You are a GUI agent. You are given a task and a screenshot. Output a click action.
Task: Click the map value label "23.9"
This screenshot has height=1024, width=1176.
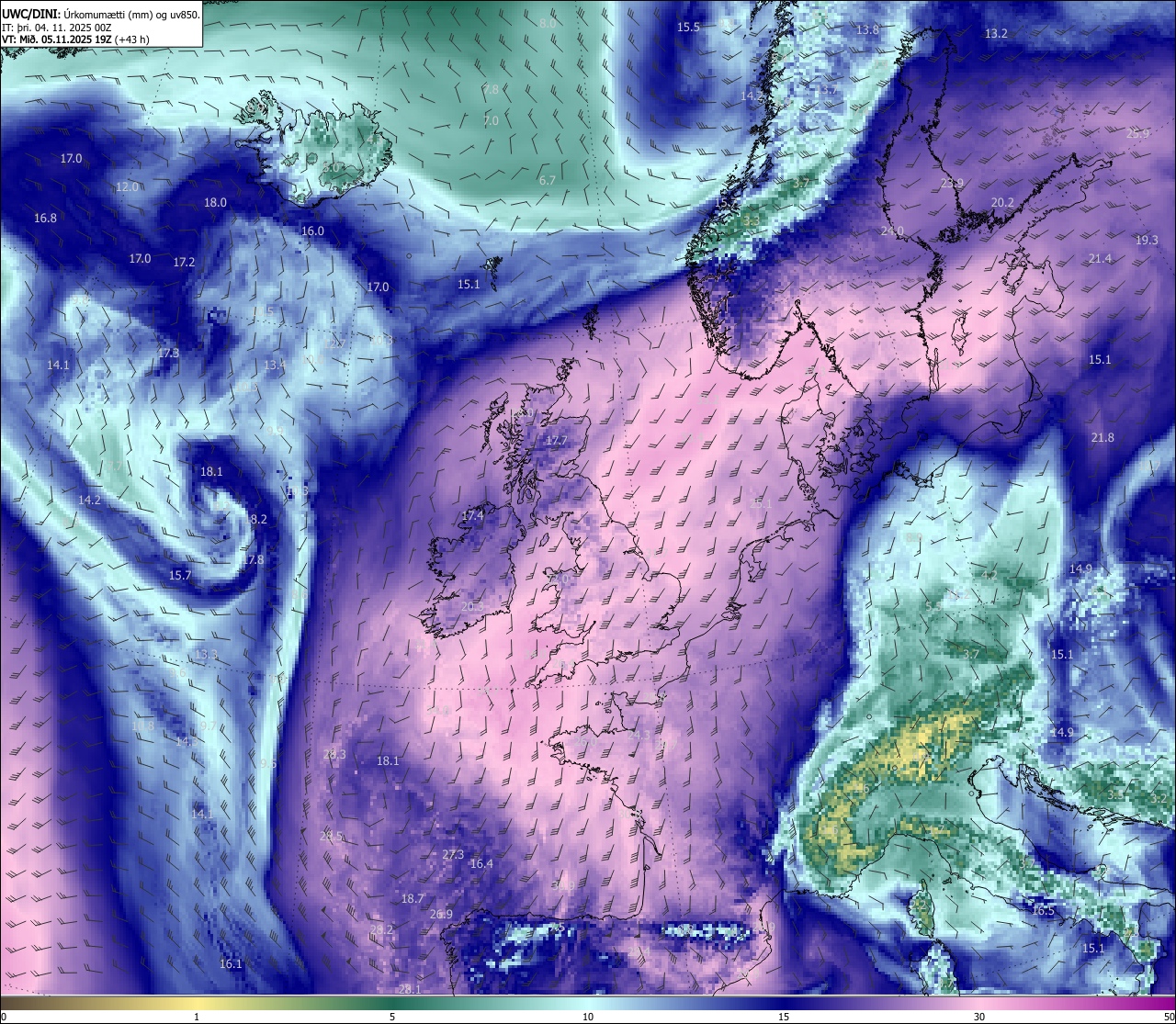tap(952, 184)
